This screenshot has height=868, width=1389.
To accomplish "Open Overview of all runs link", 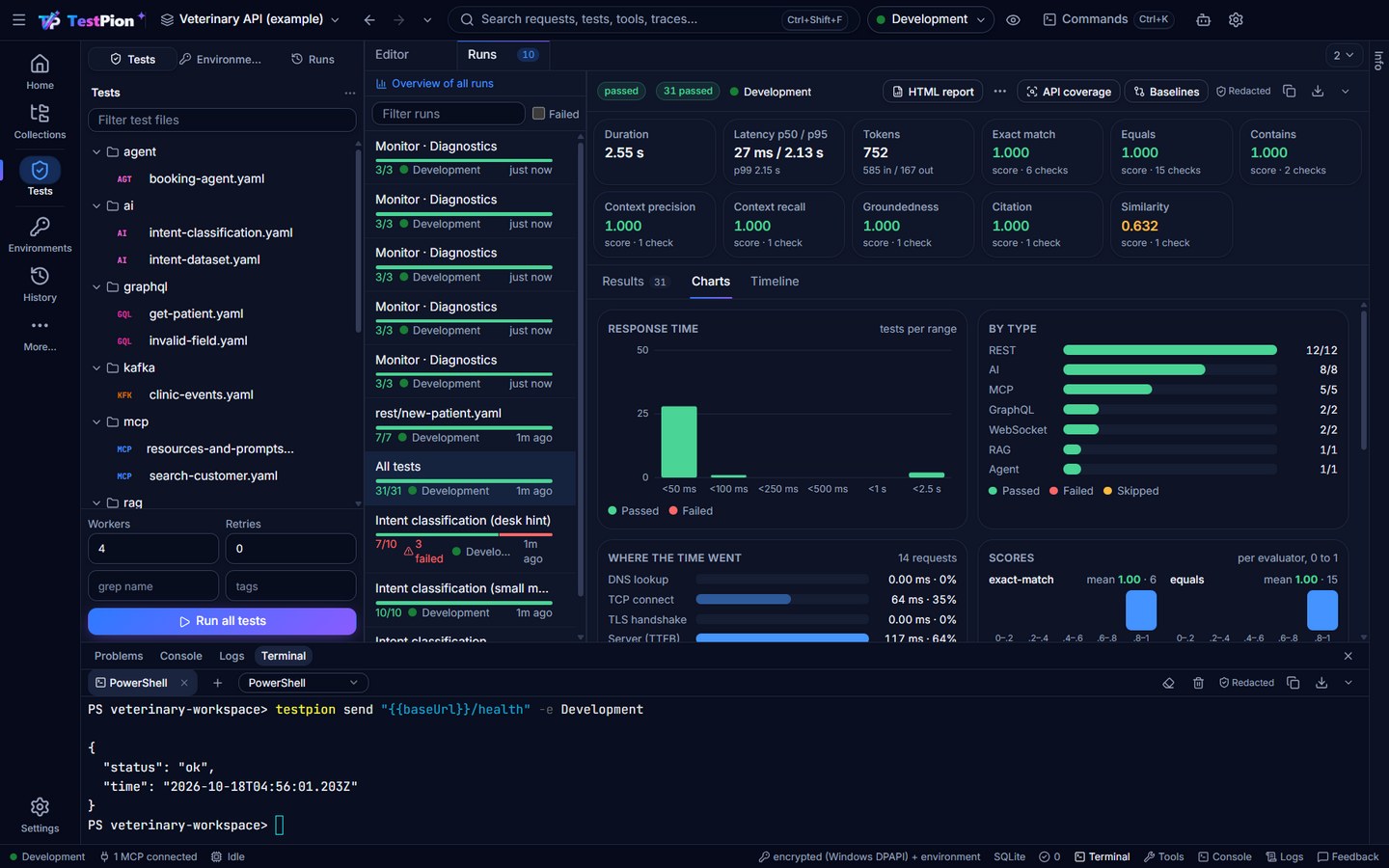I will [434, 84].
